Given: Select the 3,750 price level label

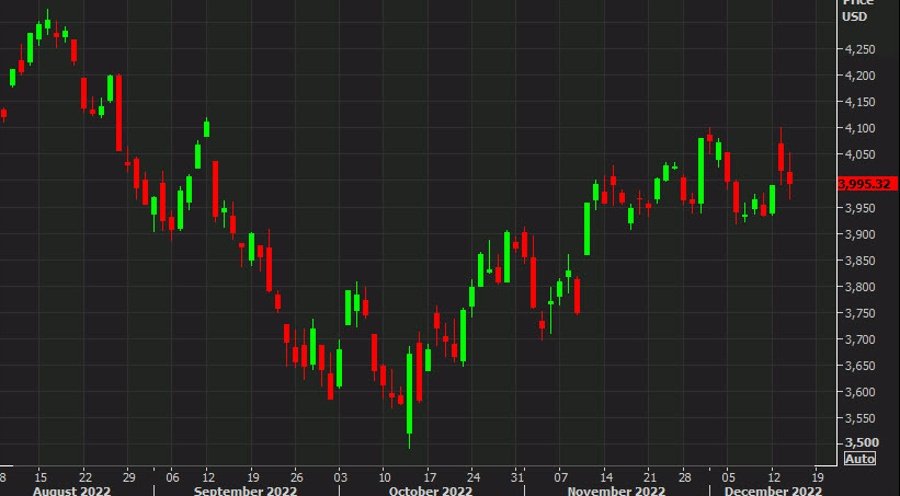Looking at the screenshot, I should tap(860, 313).
